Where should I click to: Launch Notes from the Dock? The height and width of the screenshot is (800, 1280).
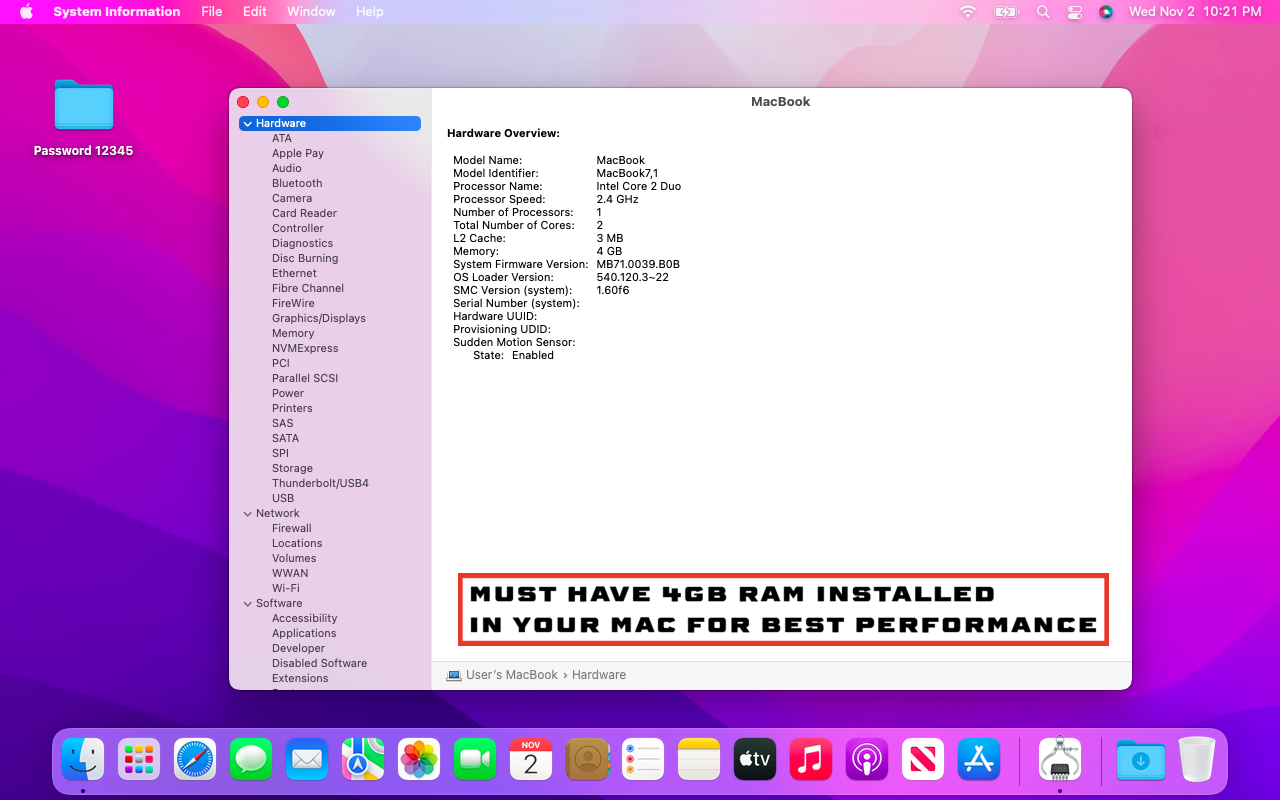pos(699,759)
